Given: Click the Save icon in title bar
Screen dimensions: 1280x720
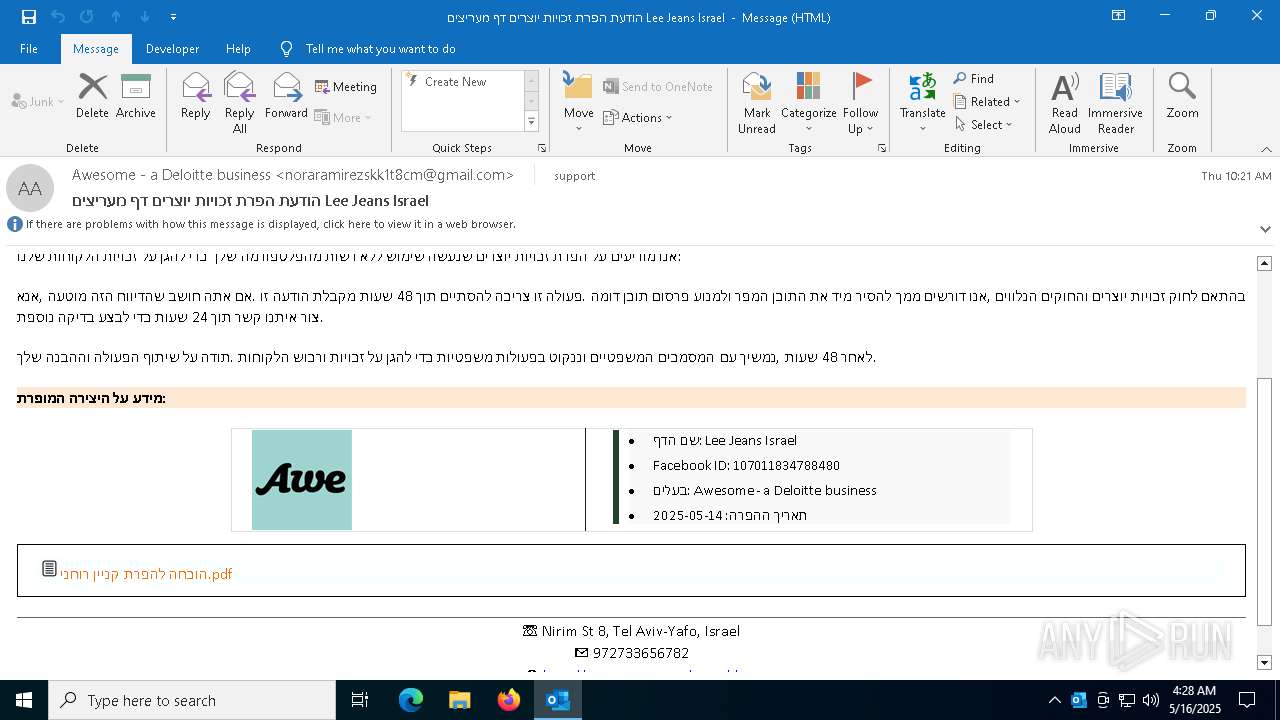Looking at the screenshot, I should coord(29,17).
